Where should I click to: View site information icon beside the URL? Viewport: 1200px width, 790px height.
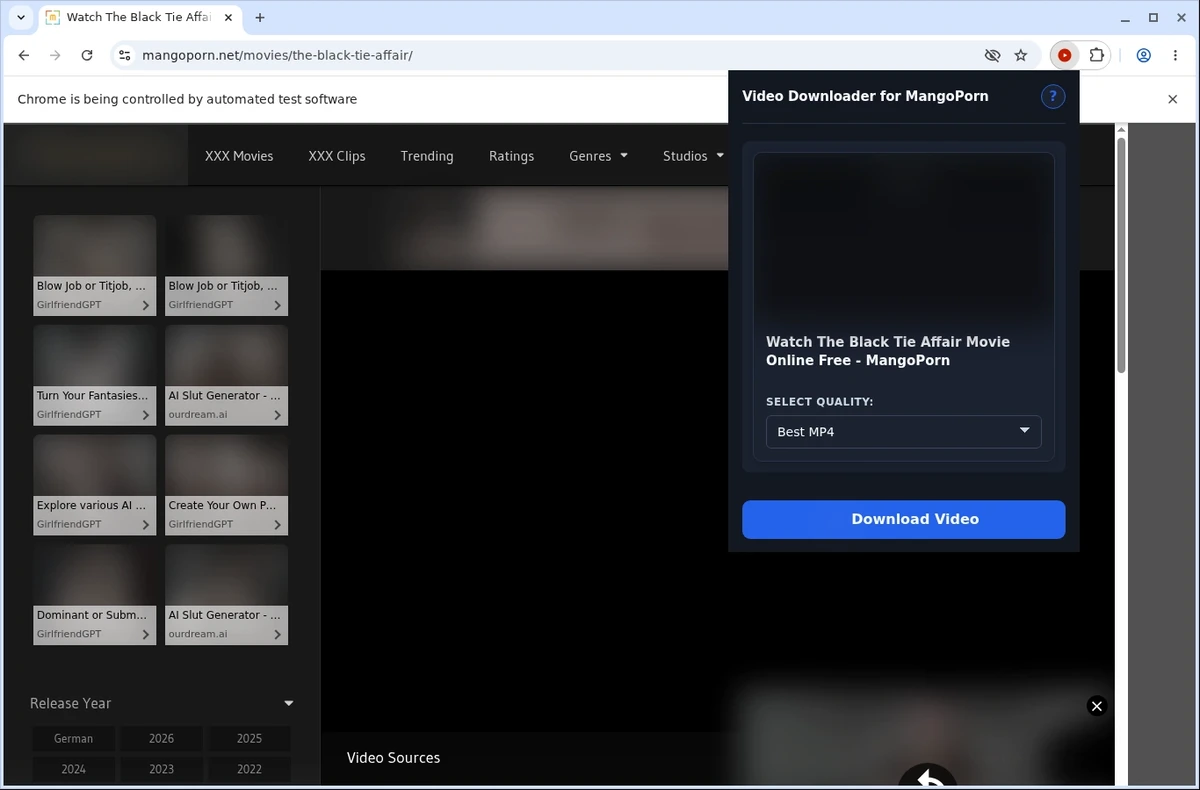(124, 56)
